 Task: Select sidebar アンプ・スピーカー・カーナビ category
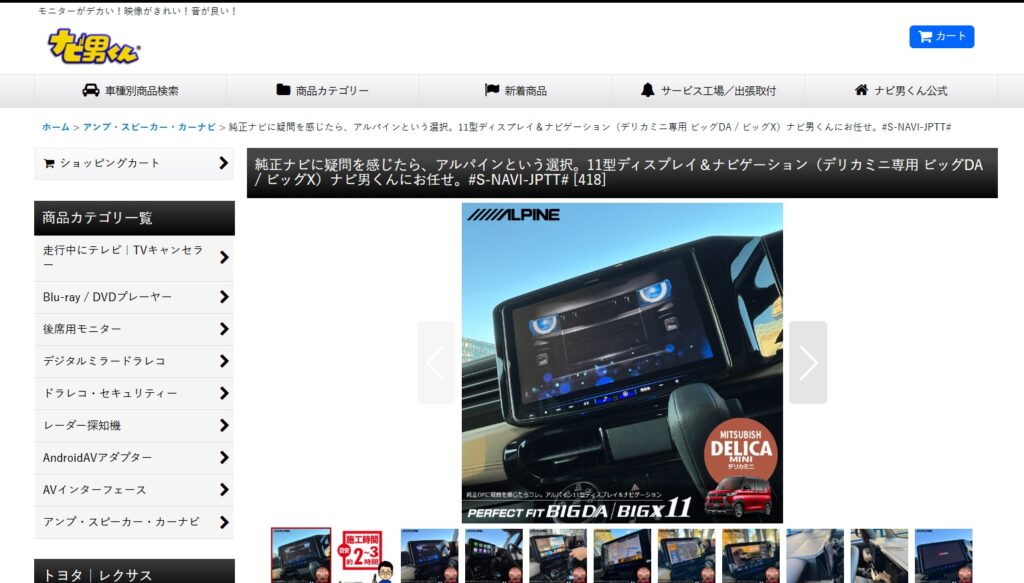point(134,522)
